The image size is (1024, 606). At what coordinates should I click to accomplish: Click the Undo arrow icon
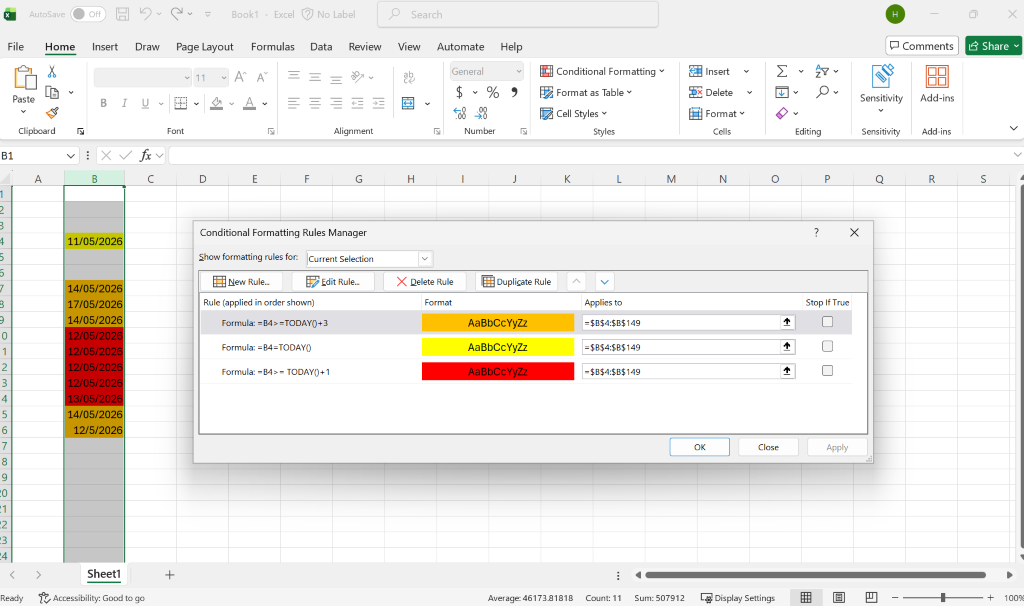[x=145, y=14]
